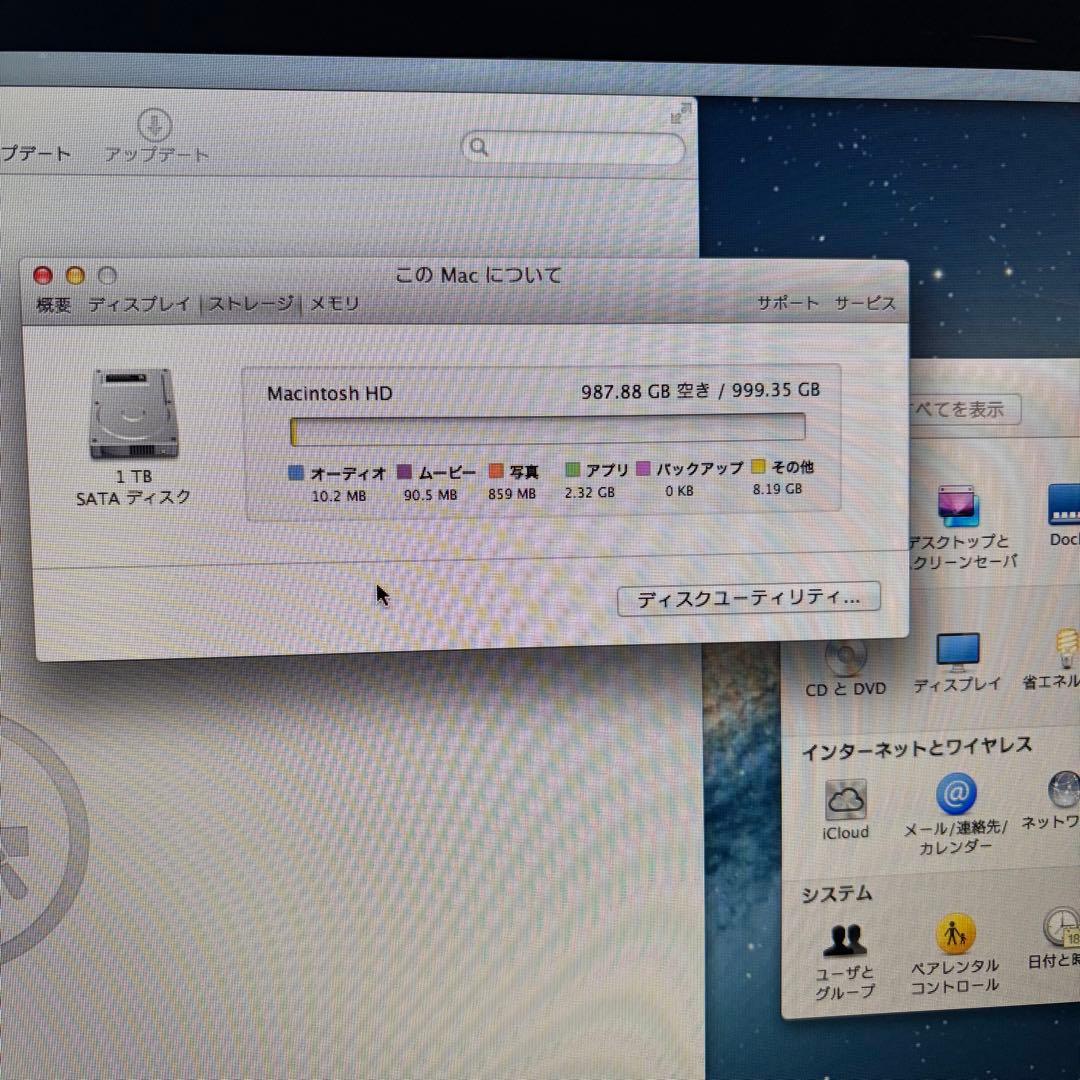Click the yellow その他 color swatch
Image resolution: width=1080 pixels, height=1080 pixels.
pos(758,466)
